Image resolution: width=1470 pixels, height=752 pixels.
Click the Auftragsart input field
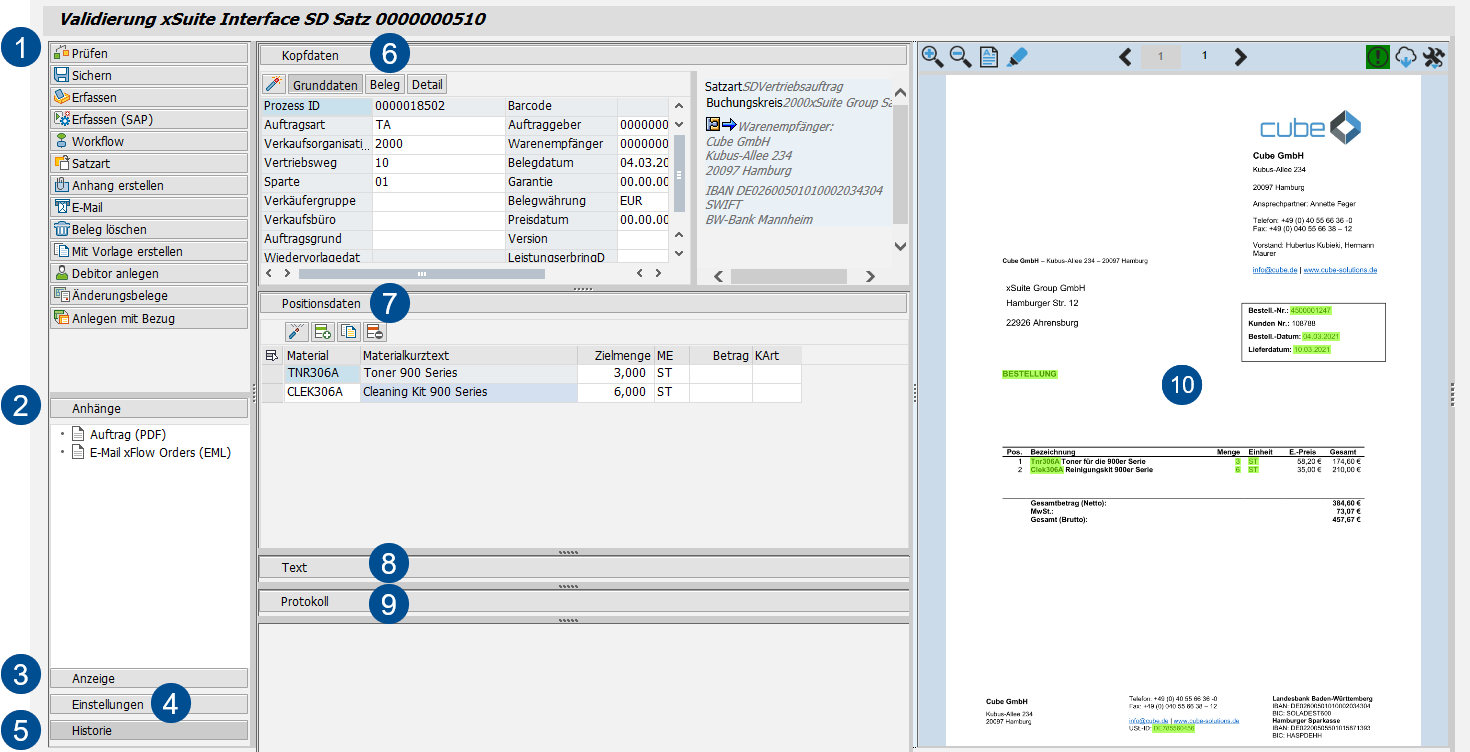click(x=438, y=125)
